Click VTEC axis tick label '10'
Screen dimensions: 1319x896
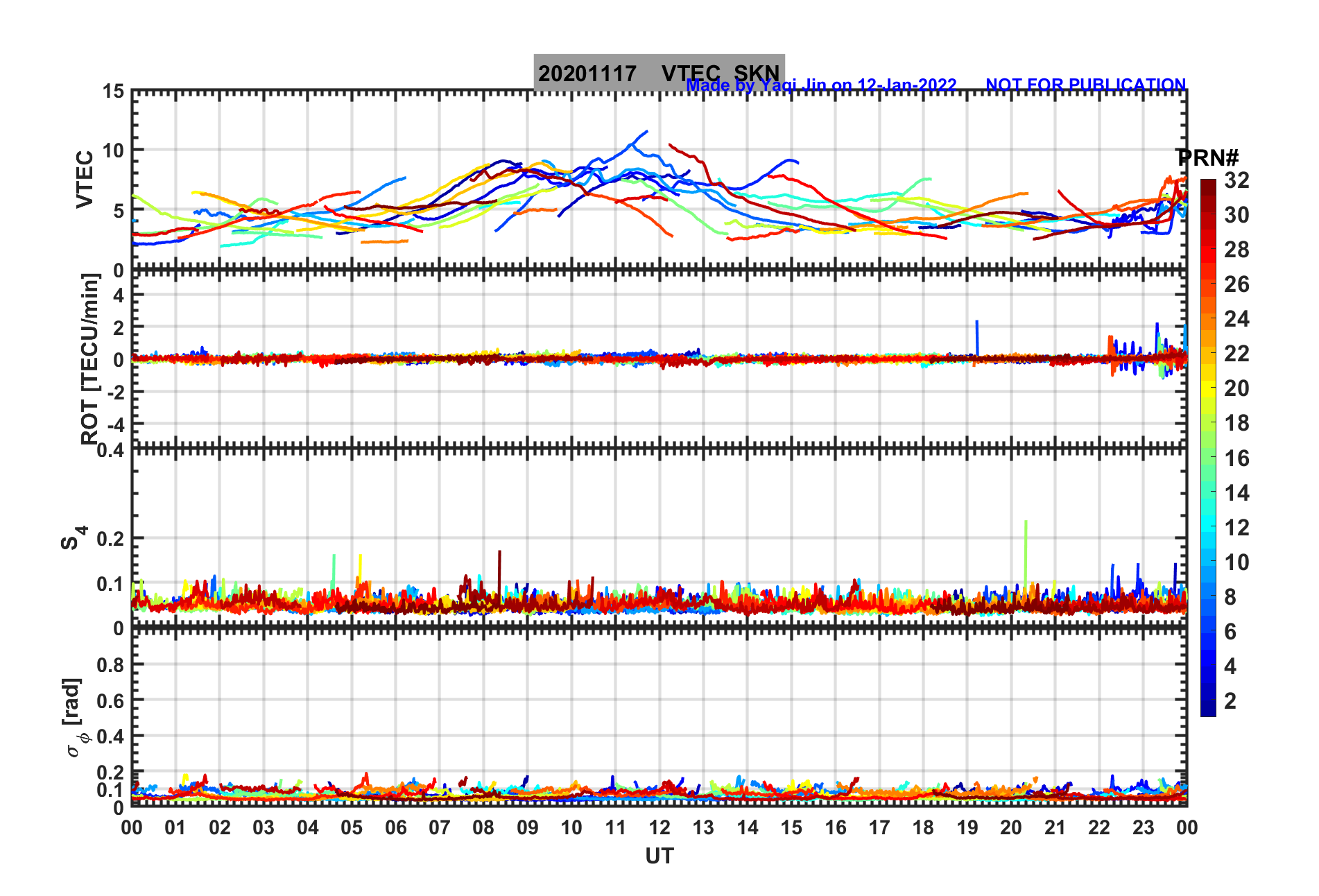[x=113, y=150]
